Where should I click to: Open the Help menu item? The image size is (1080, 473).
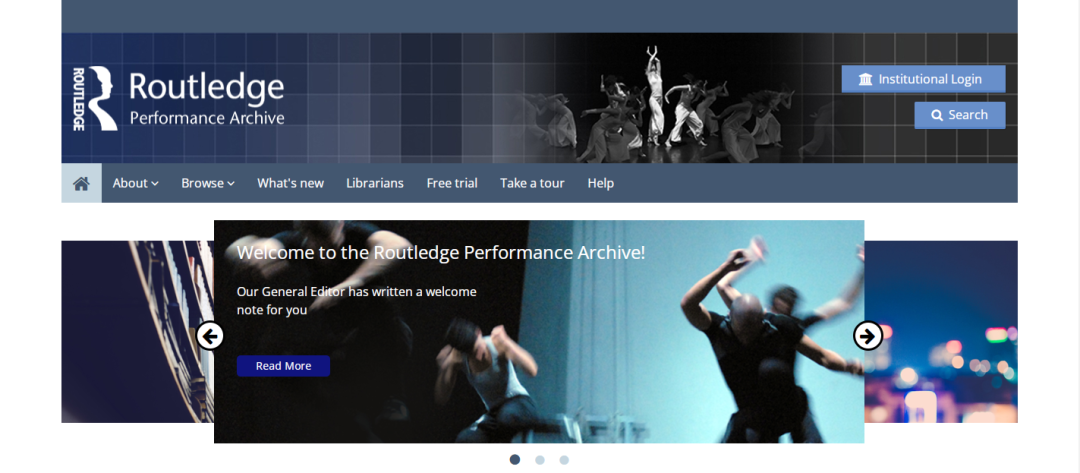tap(600, 183)
